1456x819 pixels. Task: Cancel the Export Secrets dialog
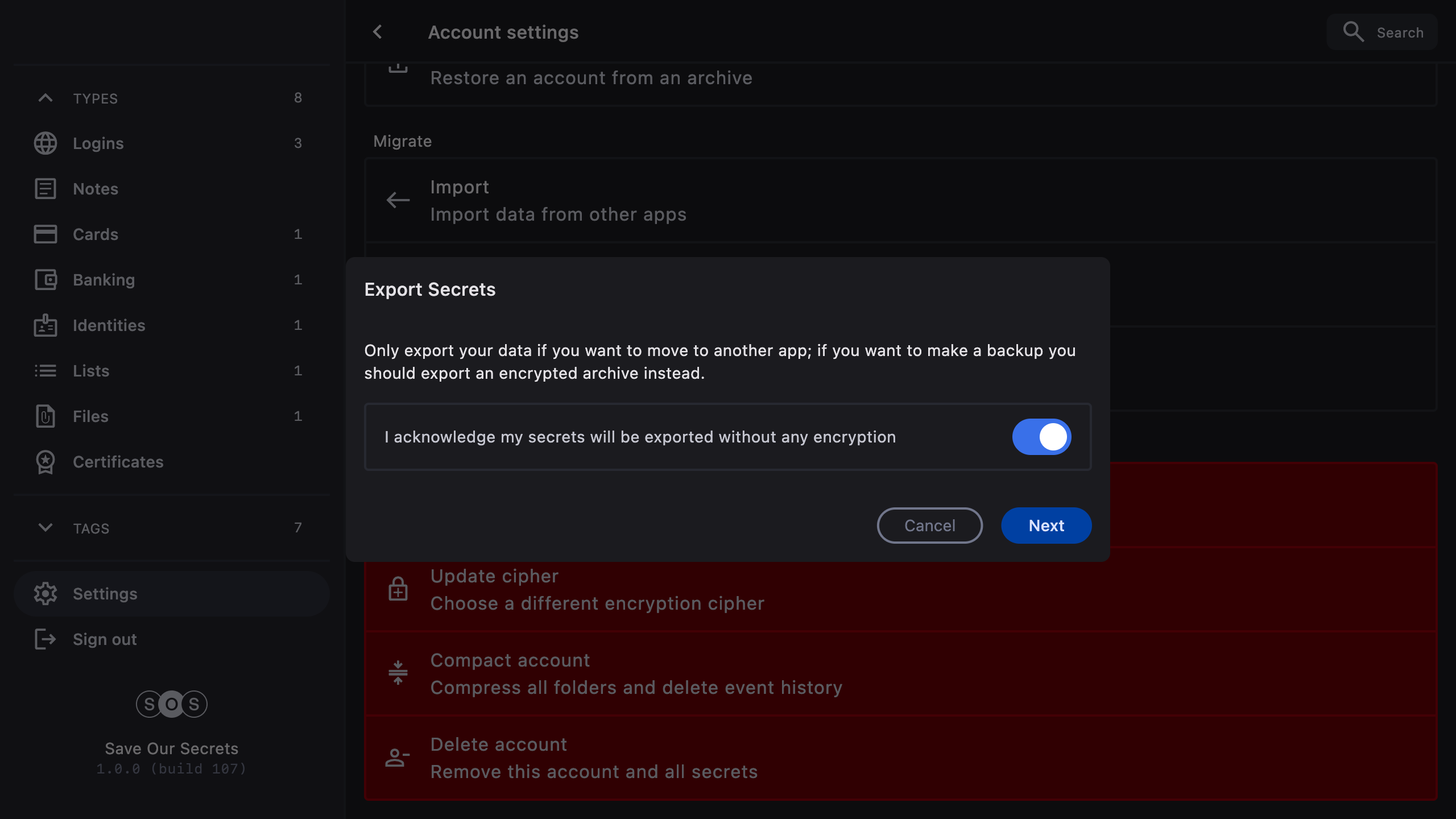coord(929,526)
